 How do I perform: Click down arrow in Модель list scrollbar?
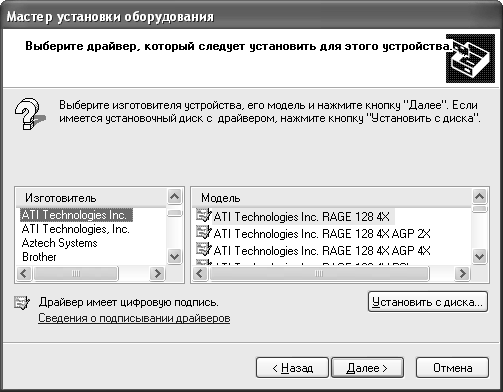pos(480,257)
